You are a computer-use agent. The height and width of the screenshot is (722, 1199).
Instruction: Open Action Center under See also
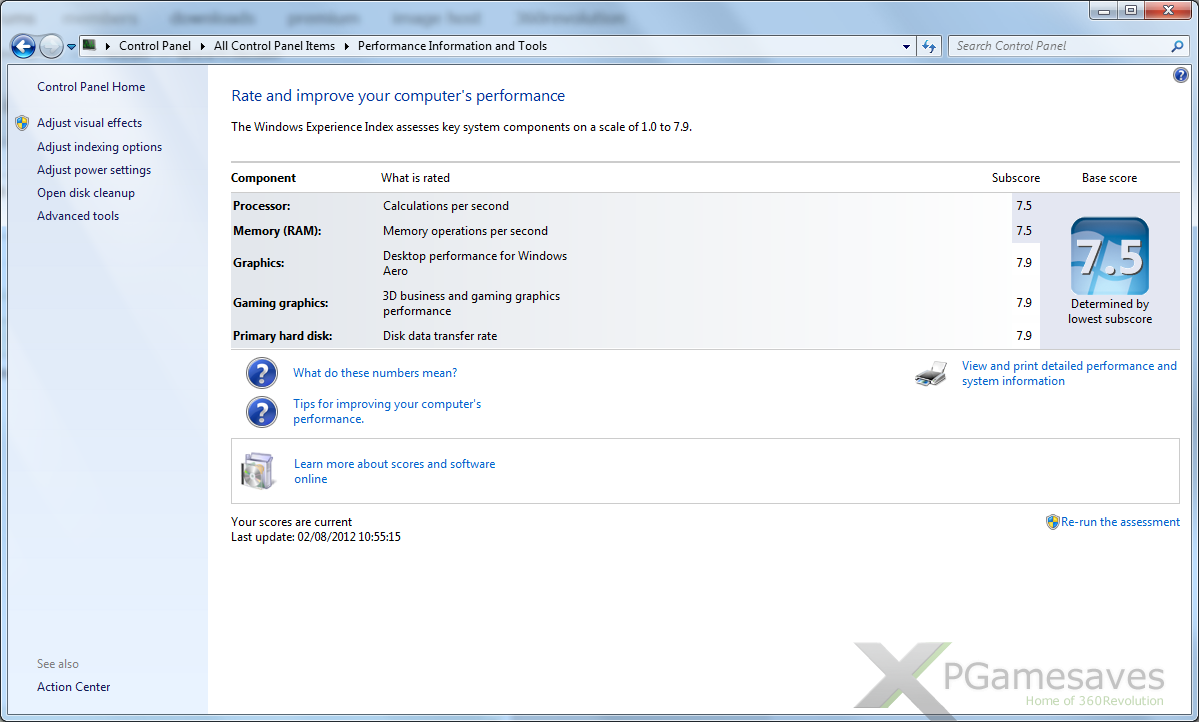pos(74,687)
